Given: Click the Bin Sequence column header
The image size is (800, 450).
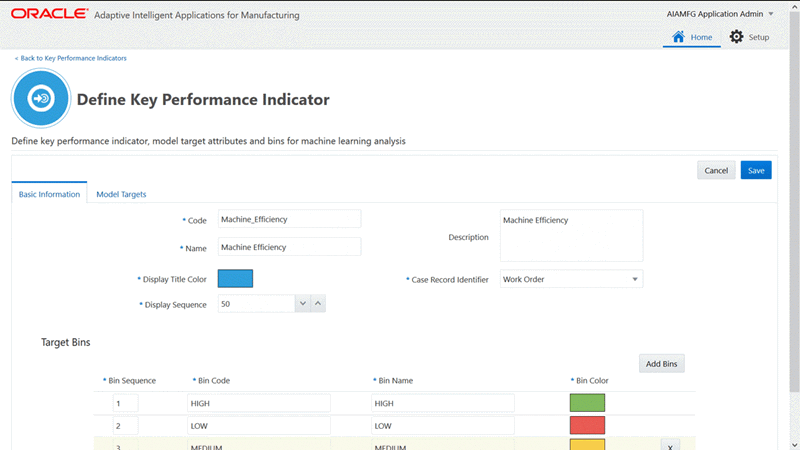Looking at the screenshot, I should (130, 381).
